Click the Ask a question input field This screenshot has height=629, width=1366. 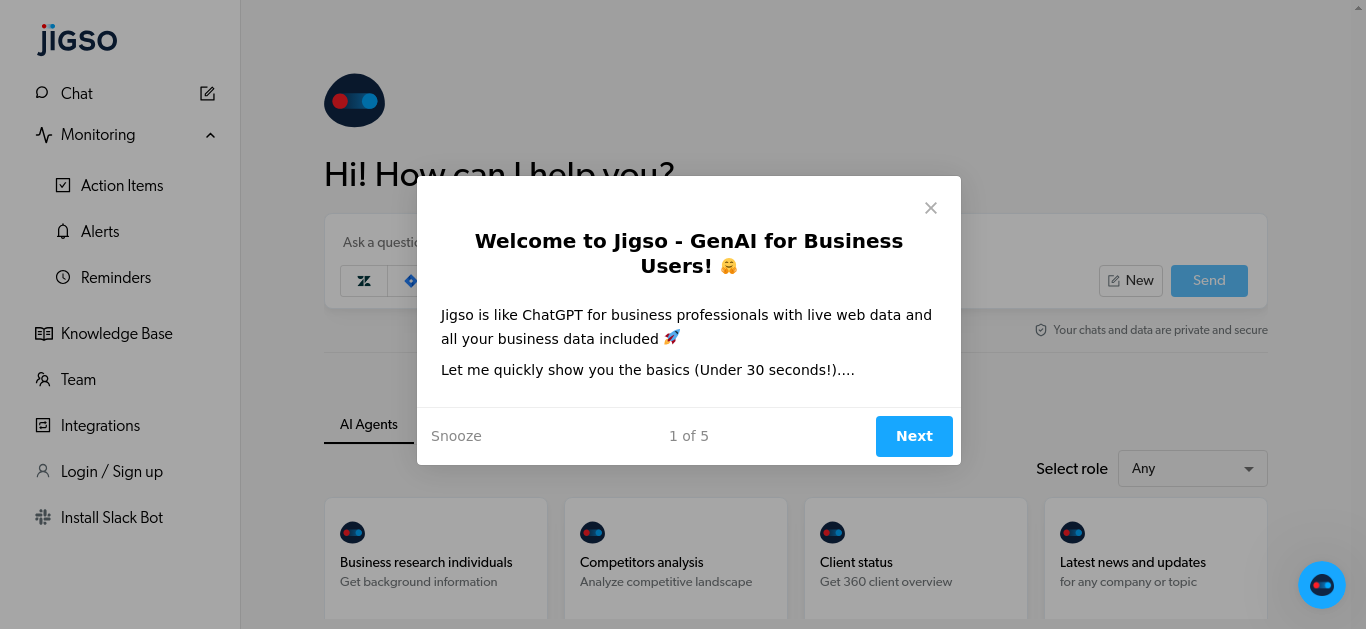point(795,242)
